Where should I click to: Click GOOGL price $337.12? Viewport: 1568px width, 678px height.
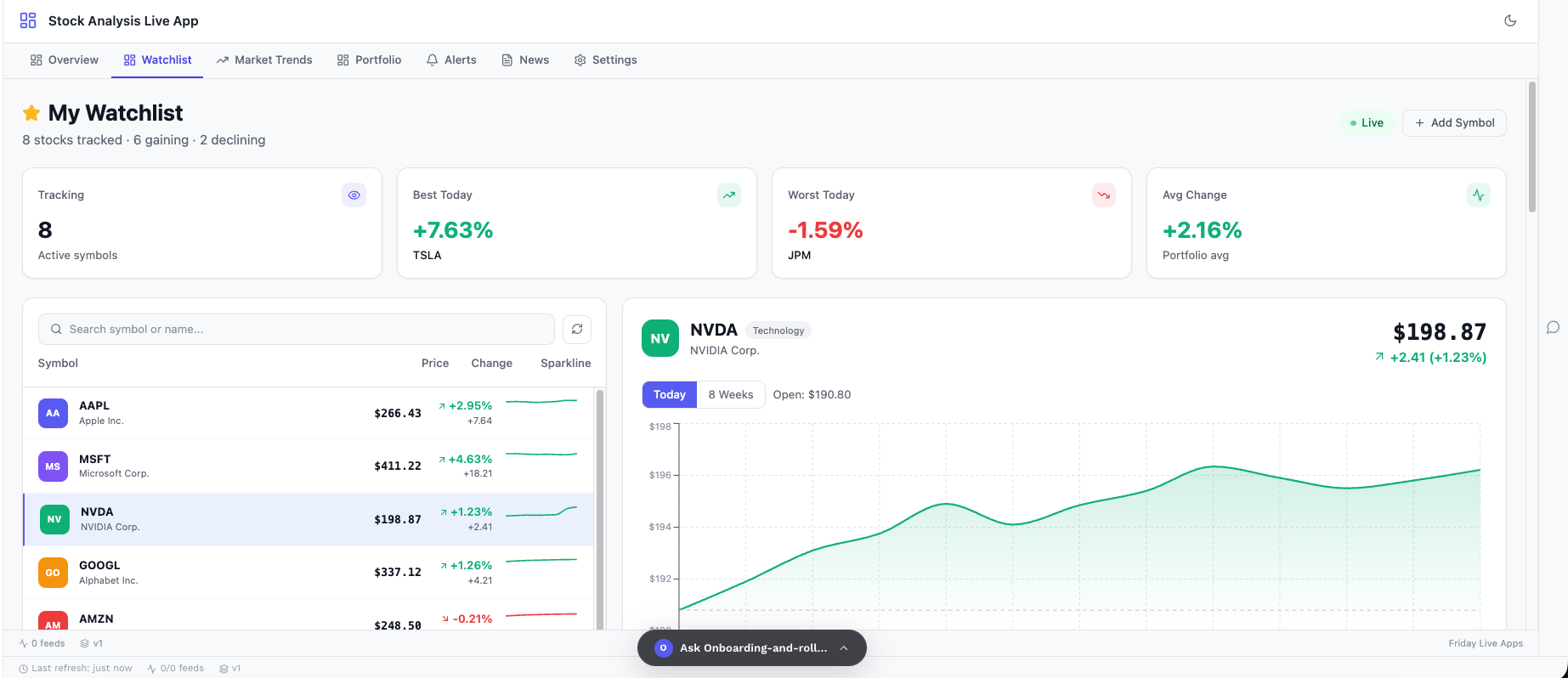point(398,572)
